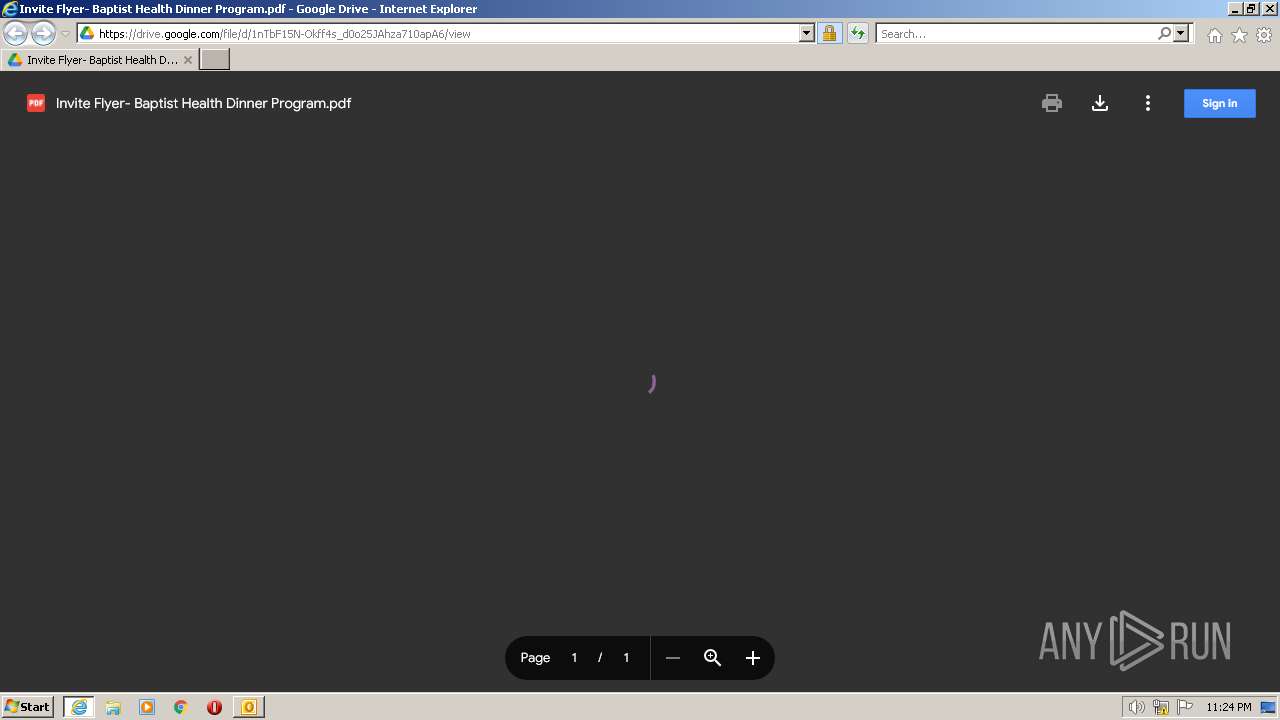The width and height of the screenshot is (1280, 720).
Task: Open the search provider dropdown
Action: coord(1181,34)
